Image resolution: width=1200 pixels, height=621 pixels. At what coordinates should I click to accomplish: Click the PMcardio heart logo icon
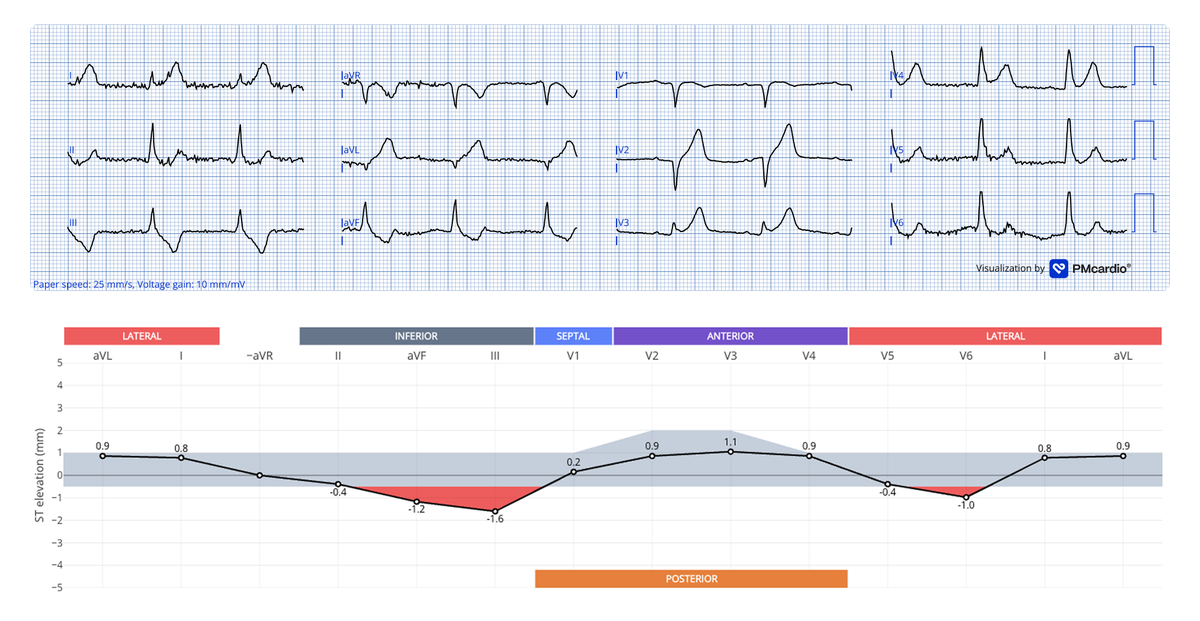1058,269
